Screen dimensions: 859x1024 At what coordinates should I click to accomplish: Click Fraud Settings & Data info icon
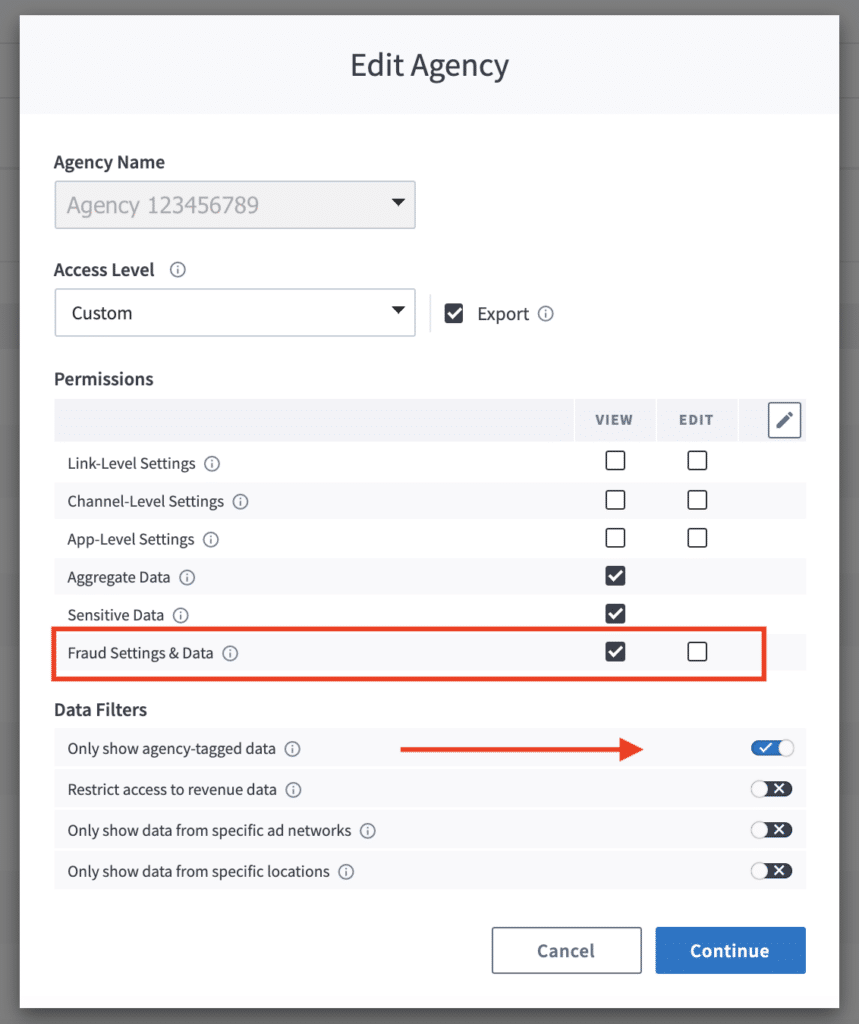coord(230,654)
